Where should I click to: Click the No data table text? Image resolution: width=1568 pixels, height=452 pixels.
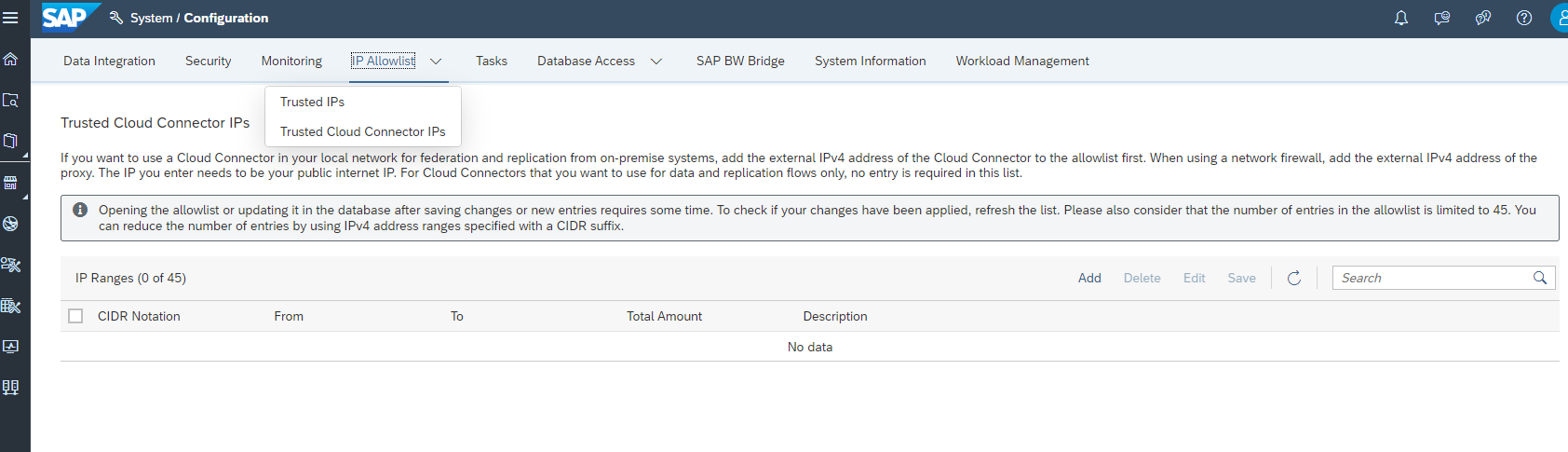810,347
